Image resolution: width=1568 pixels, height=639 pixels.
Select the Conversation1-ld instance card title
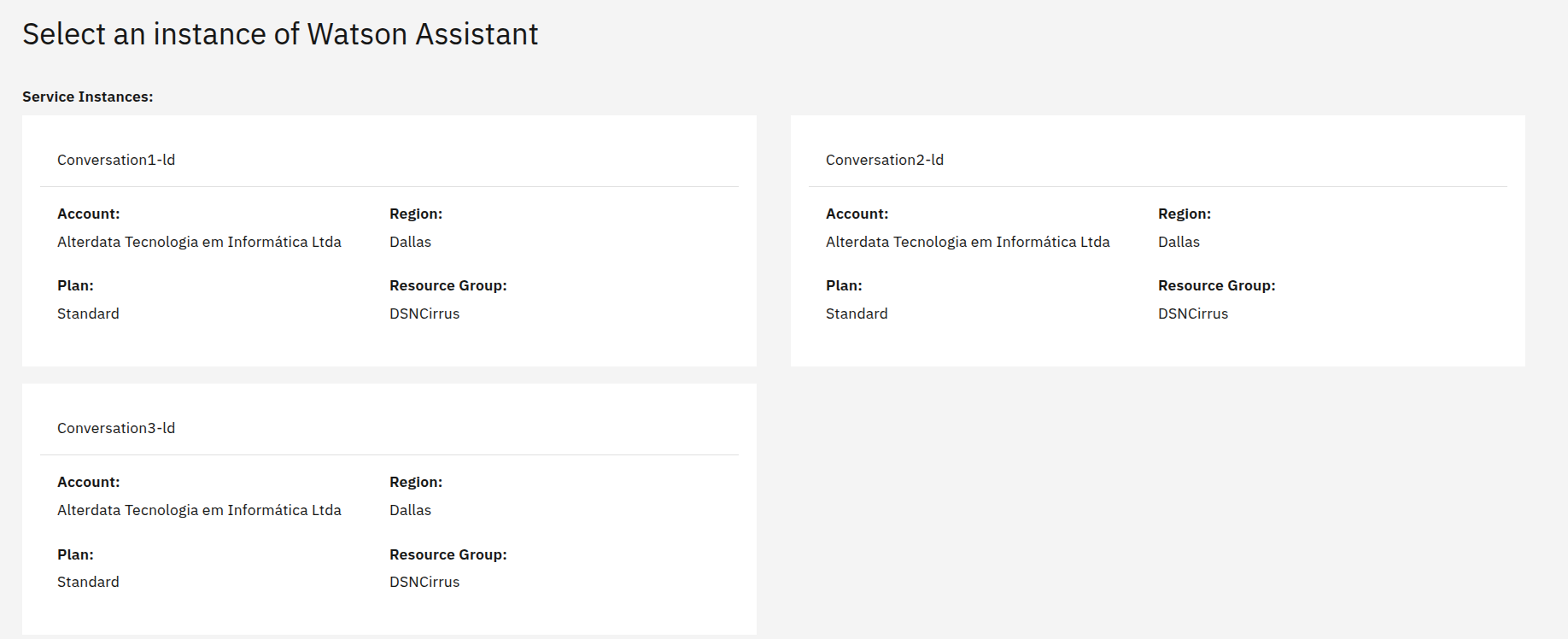(x=116, y=160)
